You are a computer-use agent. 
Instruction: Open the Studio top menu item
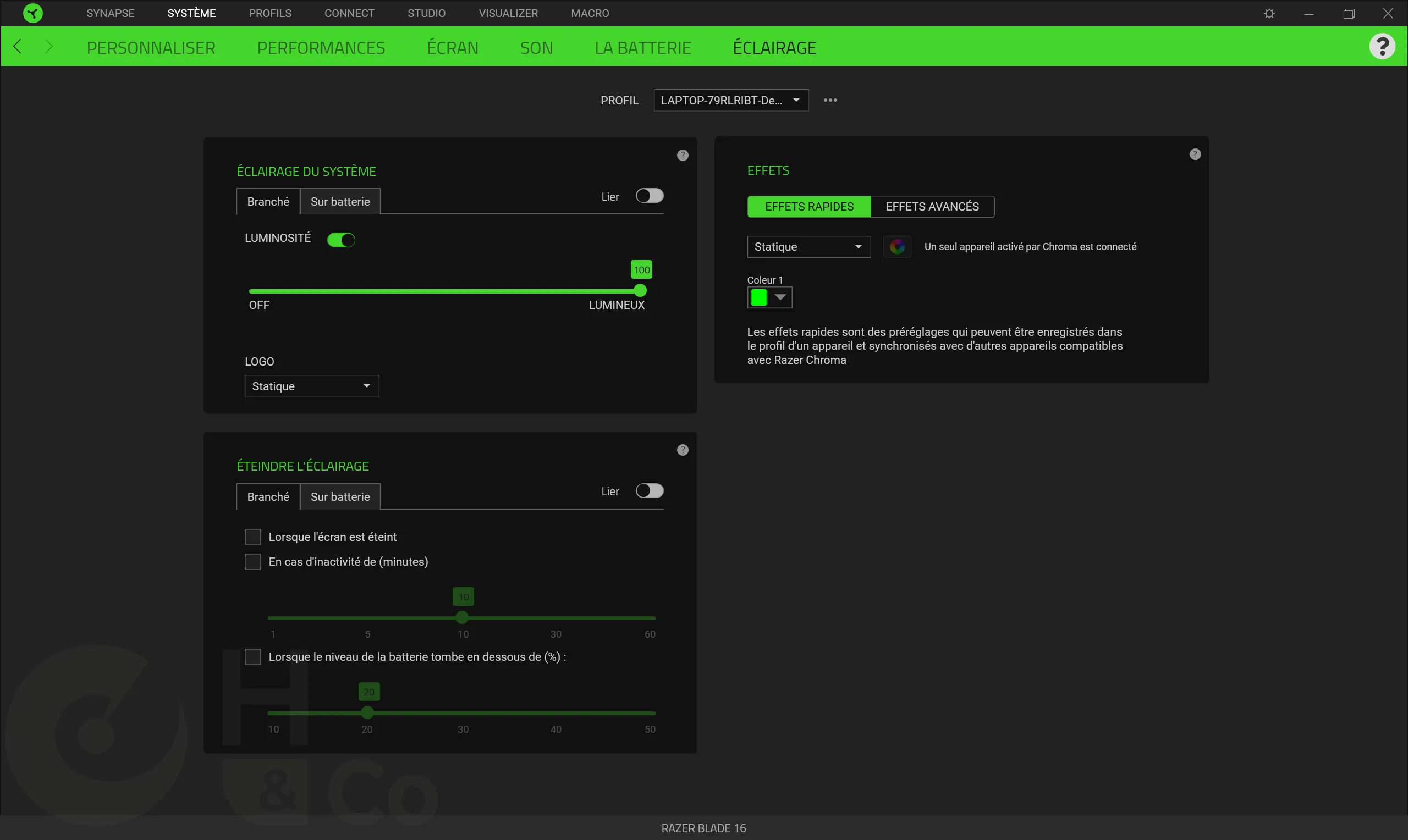coord(426,13)
